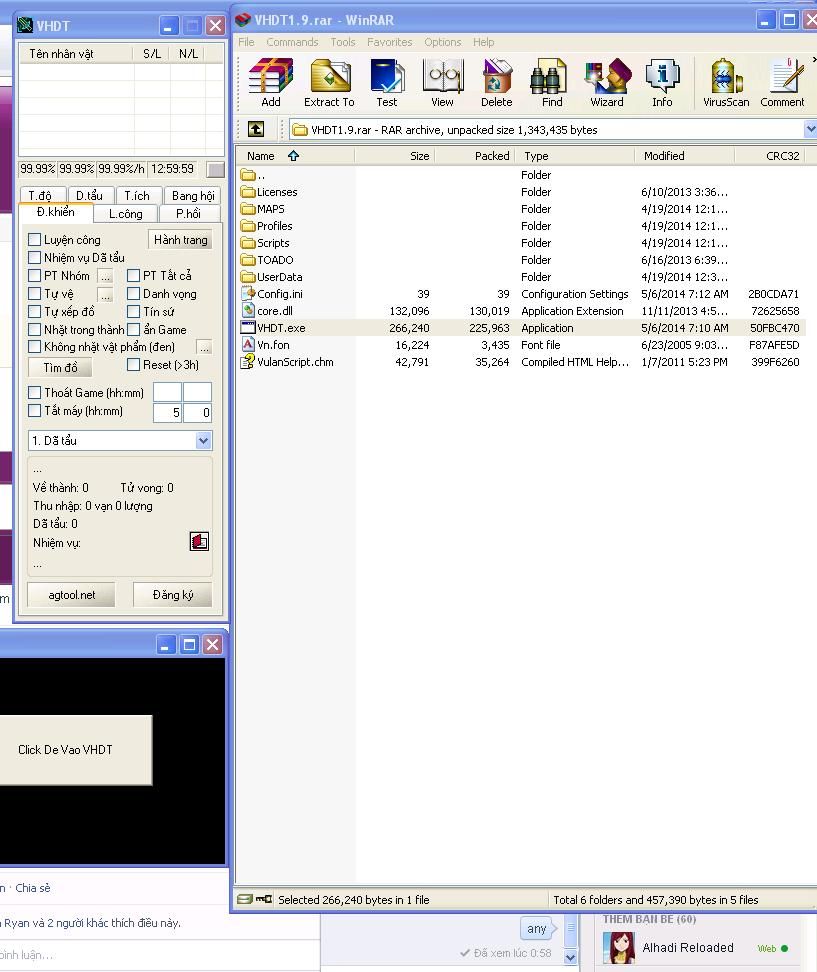The width and height of the screenshot is (817, 972).
Task: Select the TOADO folder icon
Action: [248, 259]
